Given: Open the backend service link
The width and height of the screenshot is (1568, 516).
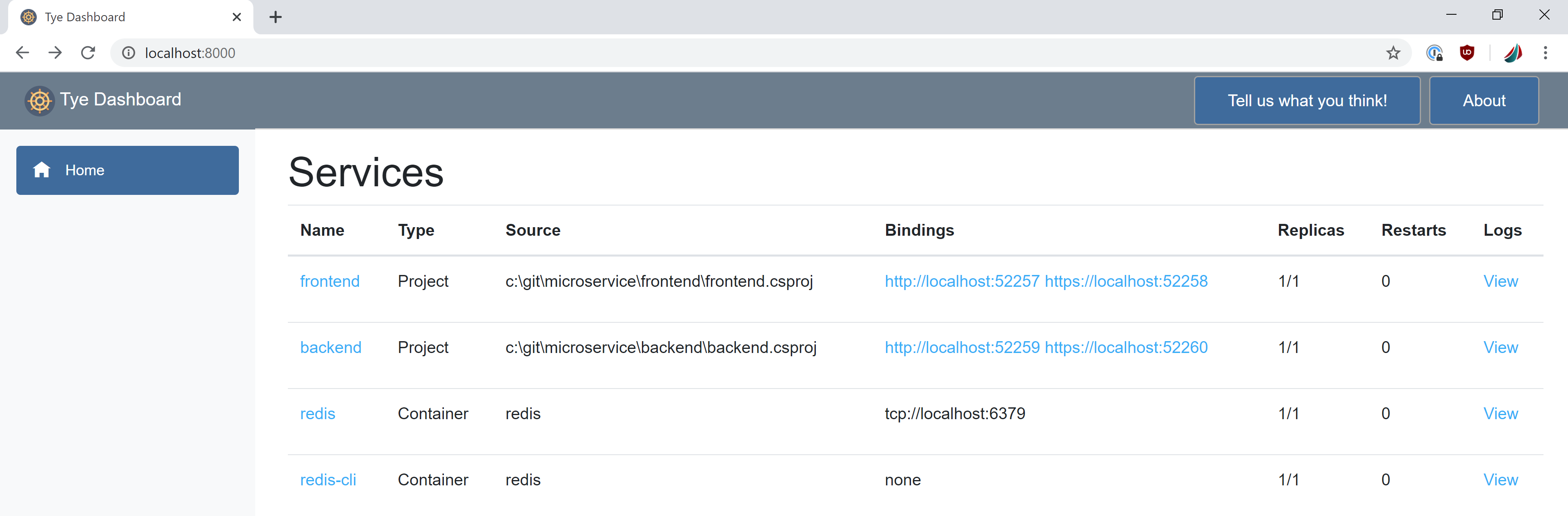Looking at the screenshot, I should [330, 347].
